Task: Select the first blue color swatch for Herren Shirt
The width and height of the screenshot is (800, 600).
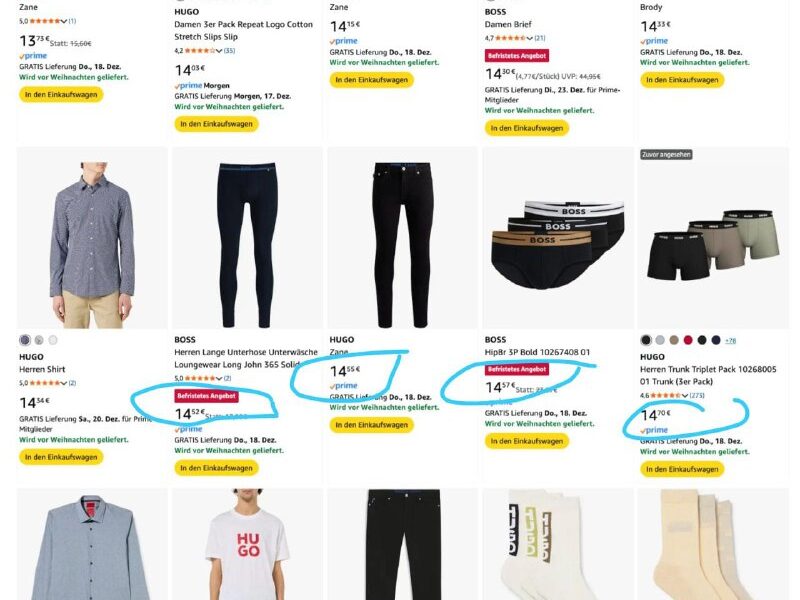Action: (25, 340)
